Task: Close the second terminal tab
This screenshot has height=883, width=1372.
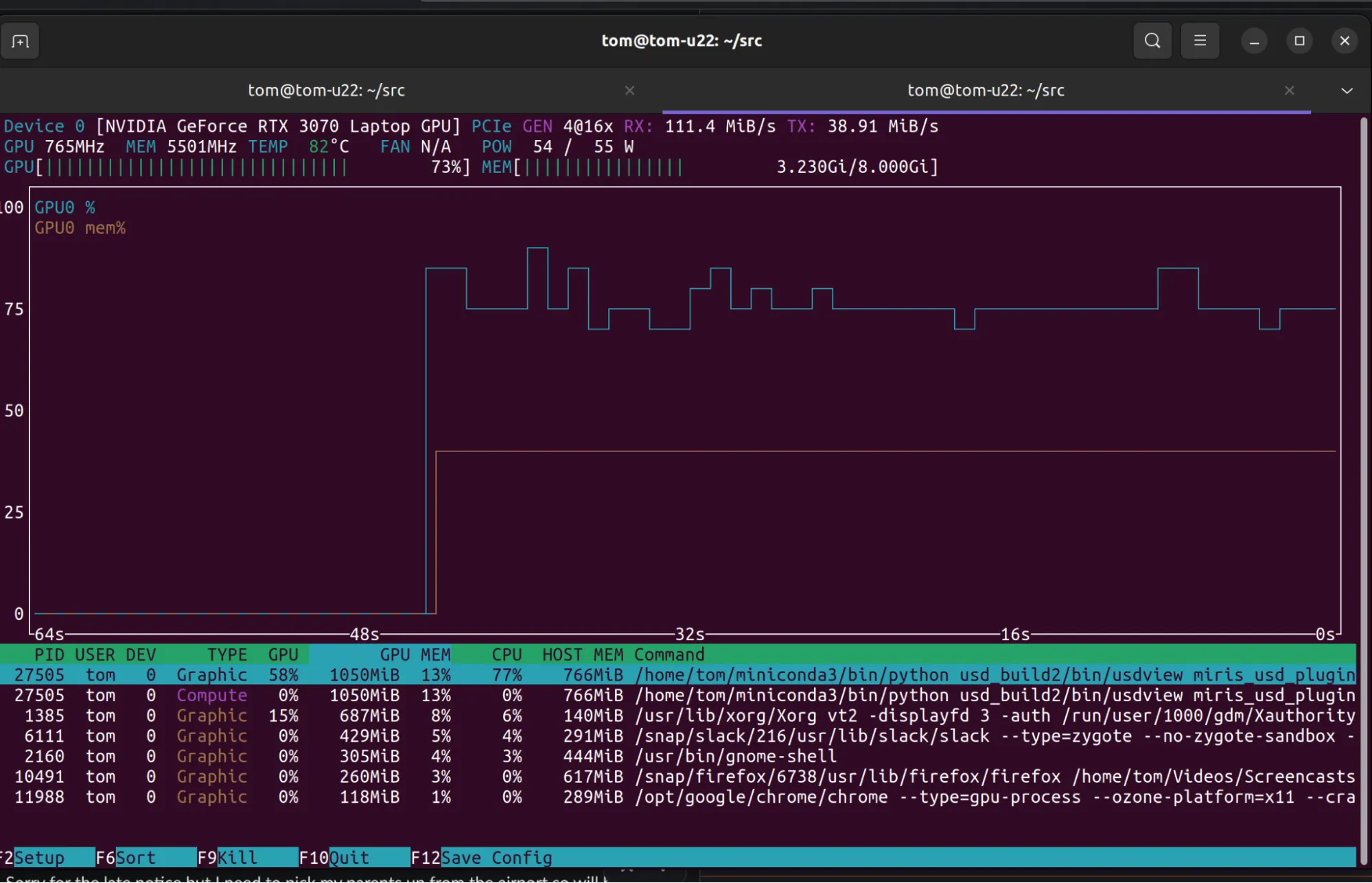Action: pyautogui.click(x=1289, y=91)
